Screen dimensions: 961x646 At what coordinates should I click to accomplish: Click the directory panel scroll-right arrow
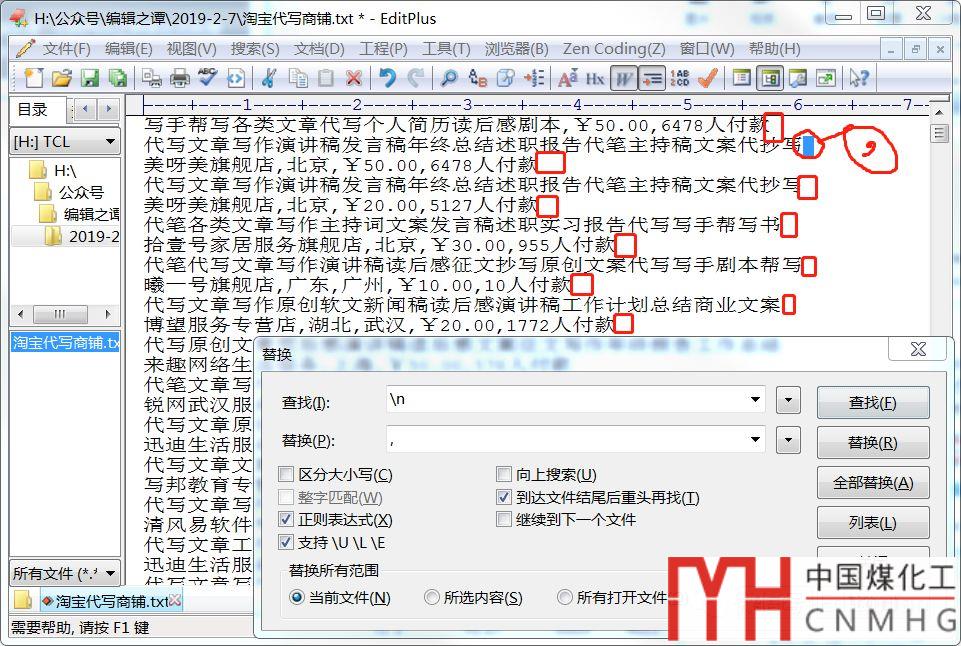[108, 314]
